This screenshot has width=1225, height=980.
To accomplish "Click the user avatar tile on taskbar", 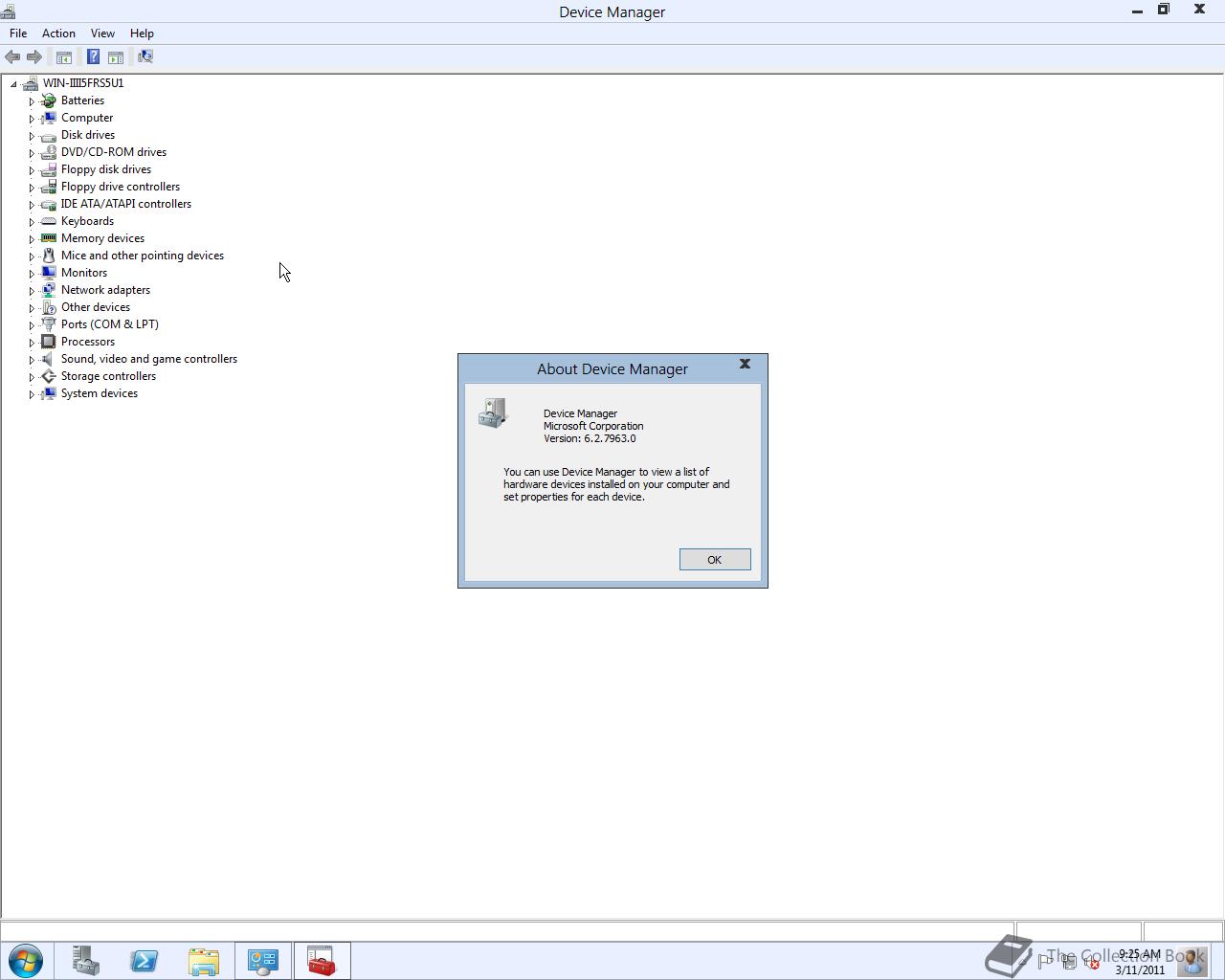I will 1192,961.
